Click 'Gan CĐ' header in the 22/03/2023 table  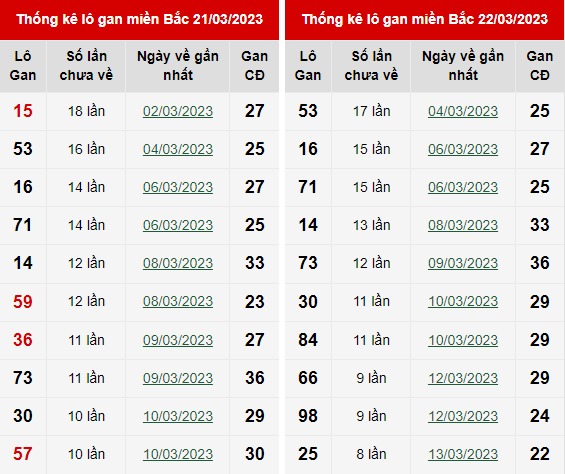(539, 66)
